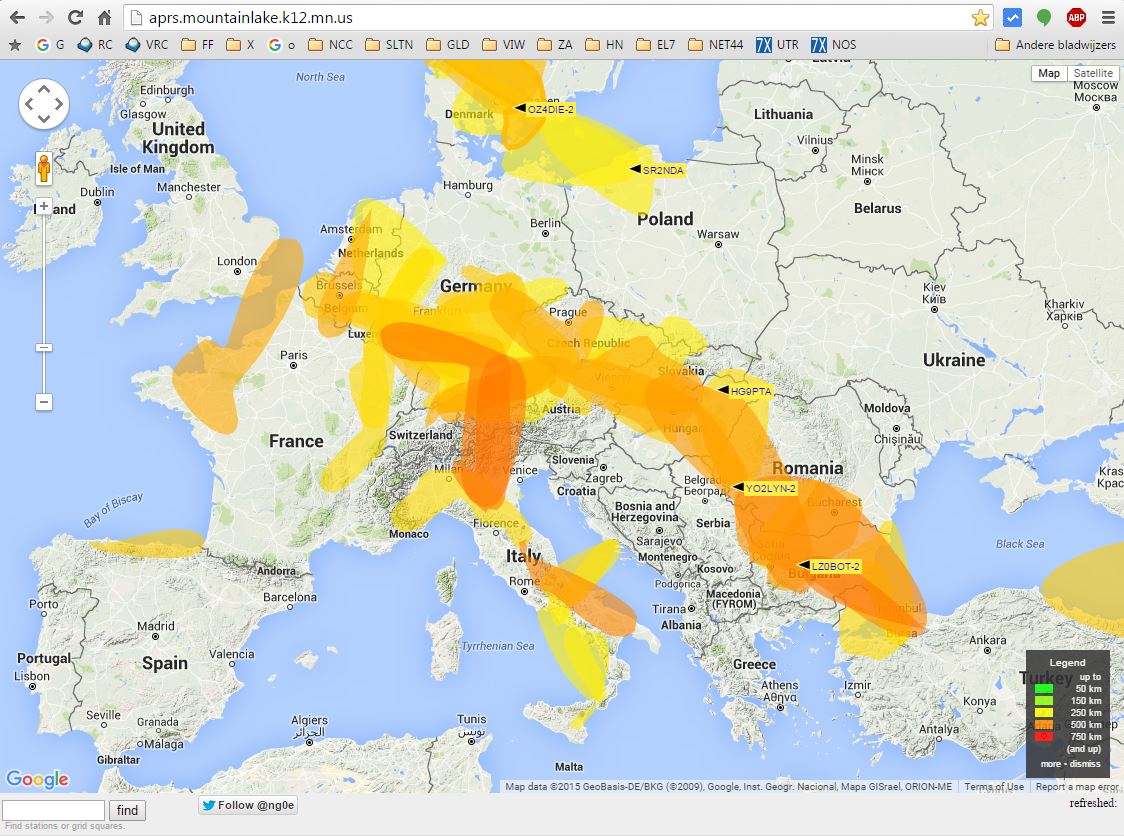
Task: Expand the NCC bookmark folder
Action: coord(330,44)
